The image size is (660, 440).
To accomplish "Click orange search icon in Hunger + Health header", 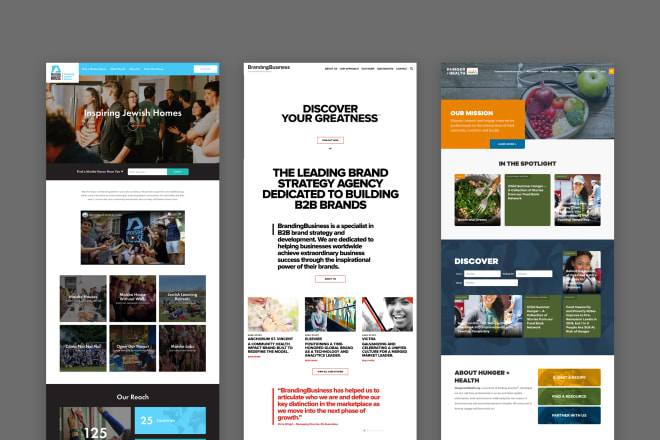I will click(611, 71).
